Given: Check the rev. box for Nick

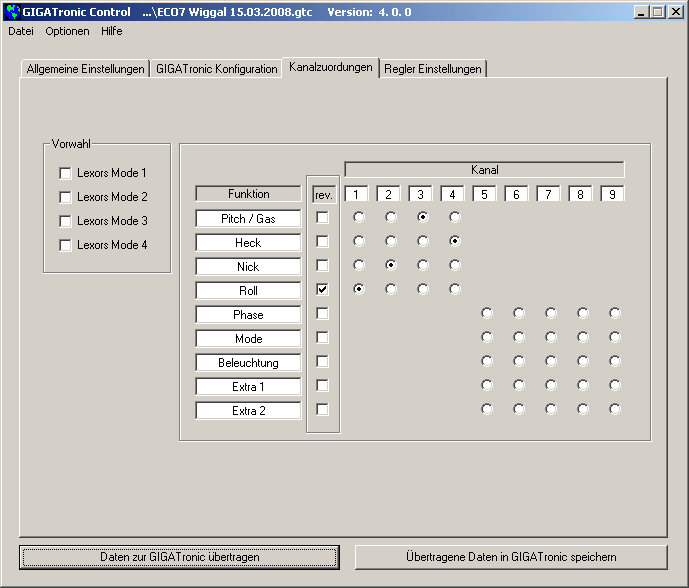Looking at the screenshot, I should 323,265.
